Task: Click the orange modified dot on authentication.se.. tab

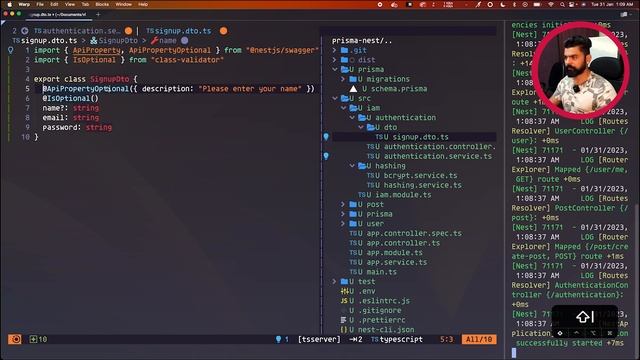Action: point(129,31)
